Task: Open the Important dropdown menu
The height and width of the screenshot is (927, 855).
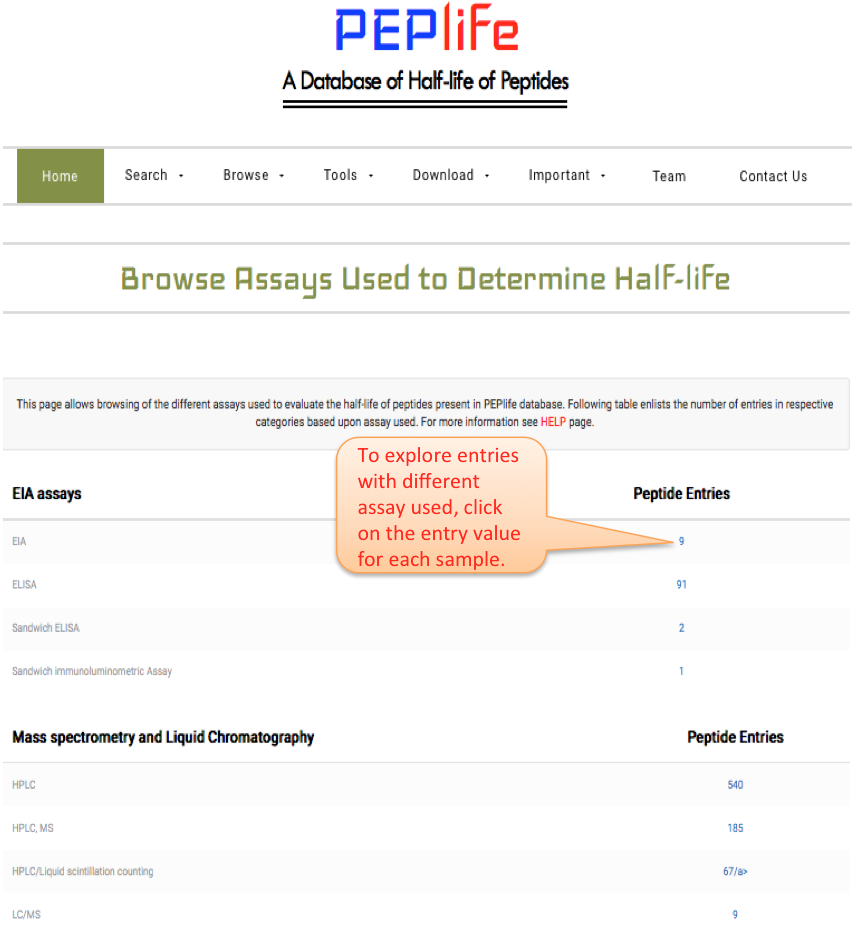Action: 567,175
